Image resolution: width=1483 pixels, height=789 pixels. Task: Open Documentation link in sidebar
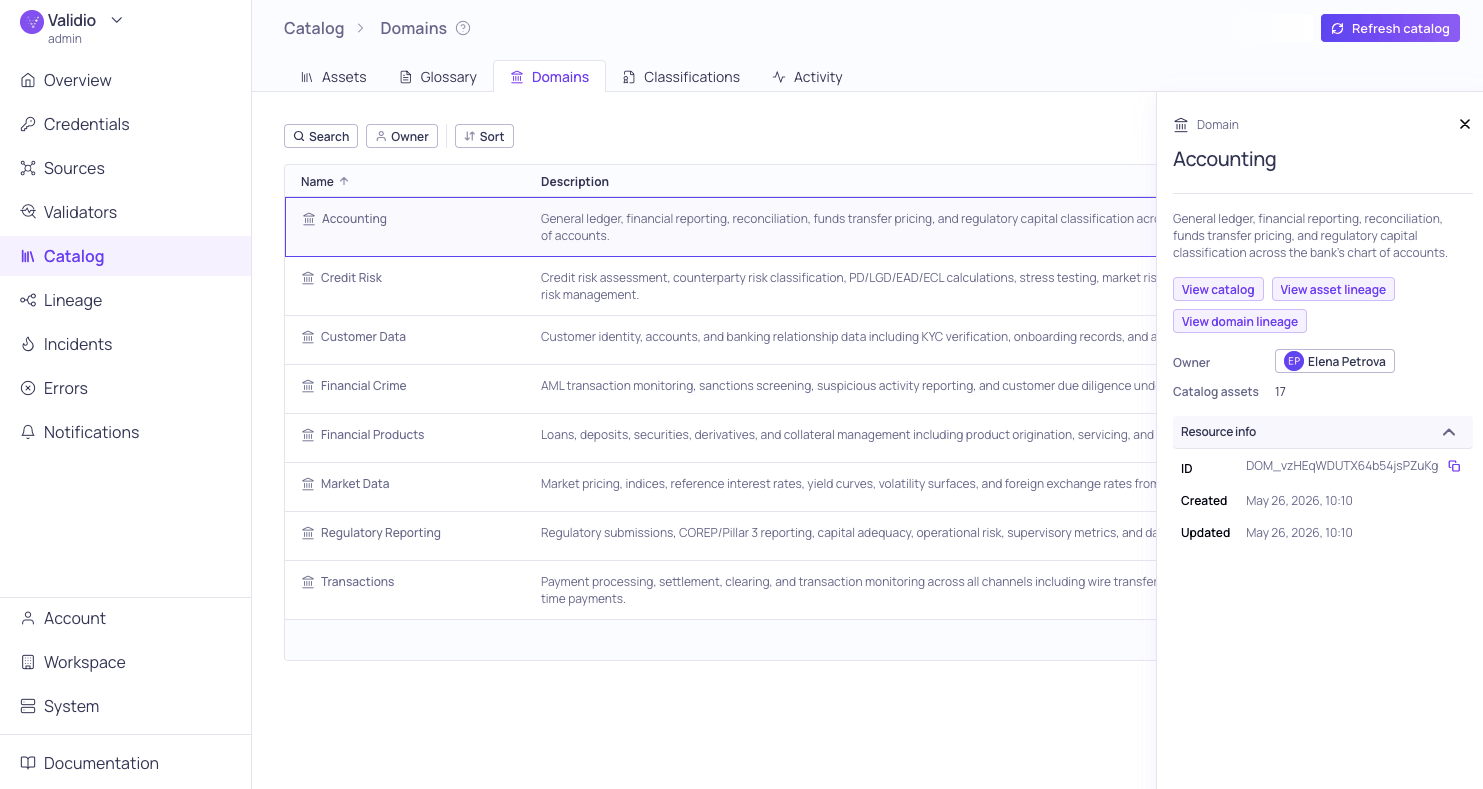(125, 763)
